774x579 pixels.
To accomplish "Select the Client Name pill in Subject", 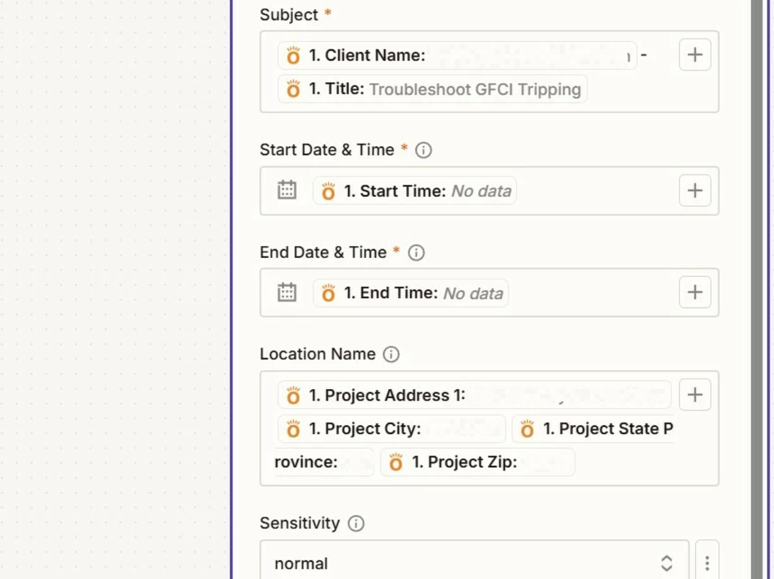I will point(455,55).
